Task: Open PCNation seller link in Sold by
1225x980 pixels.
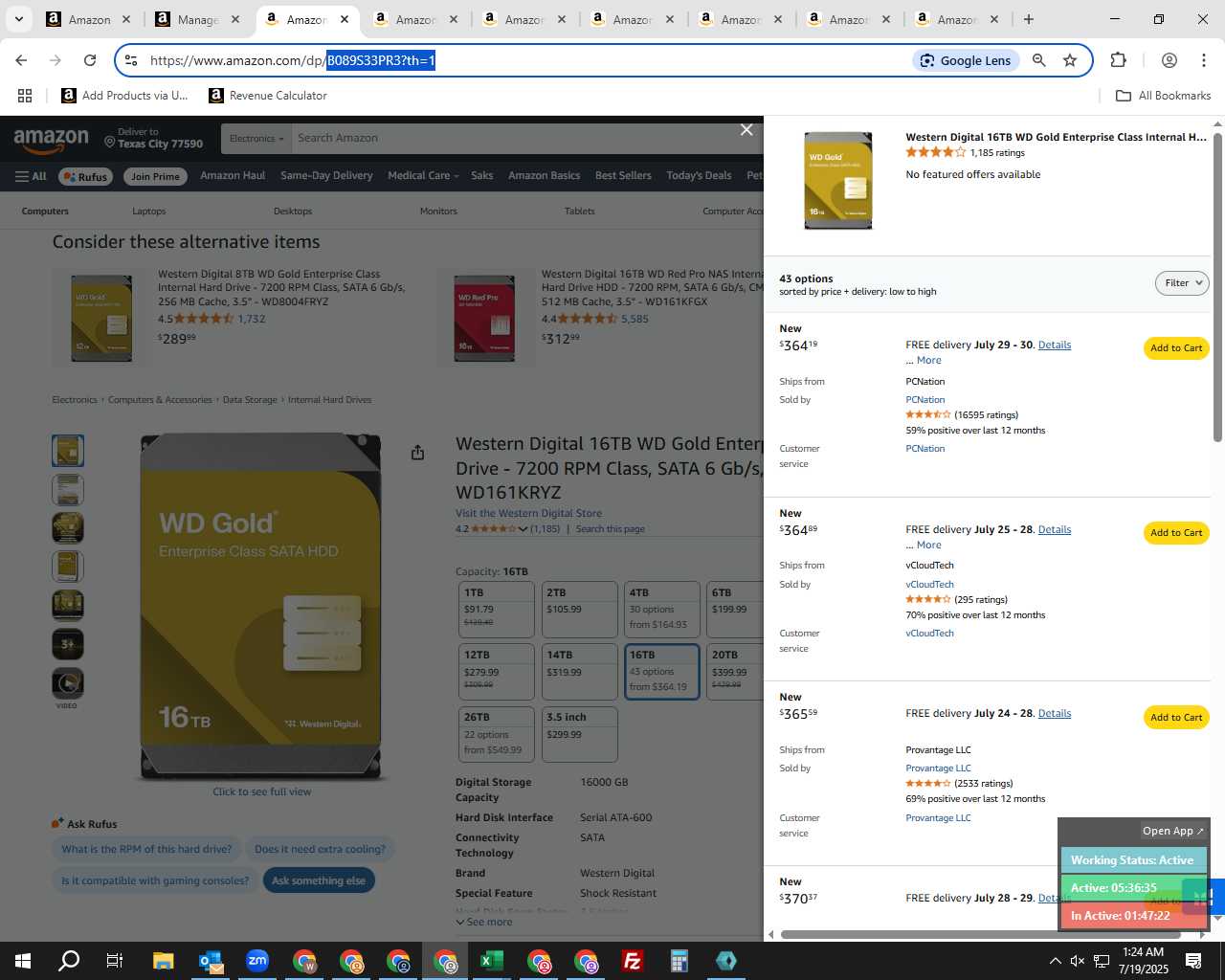Action: point(925,400)
